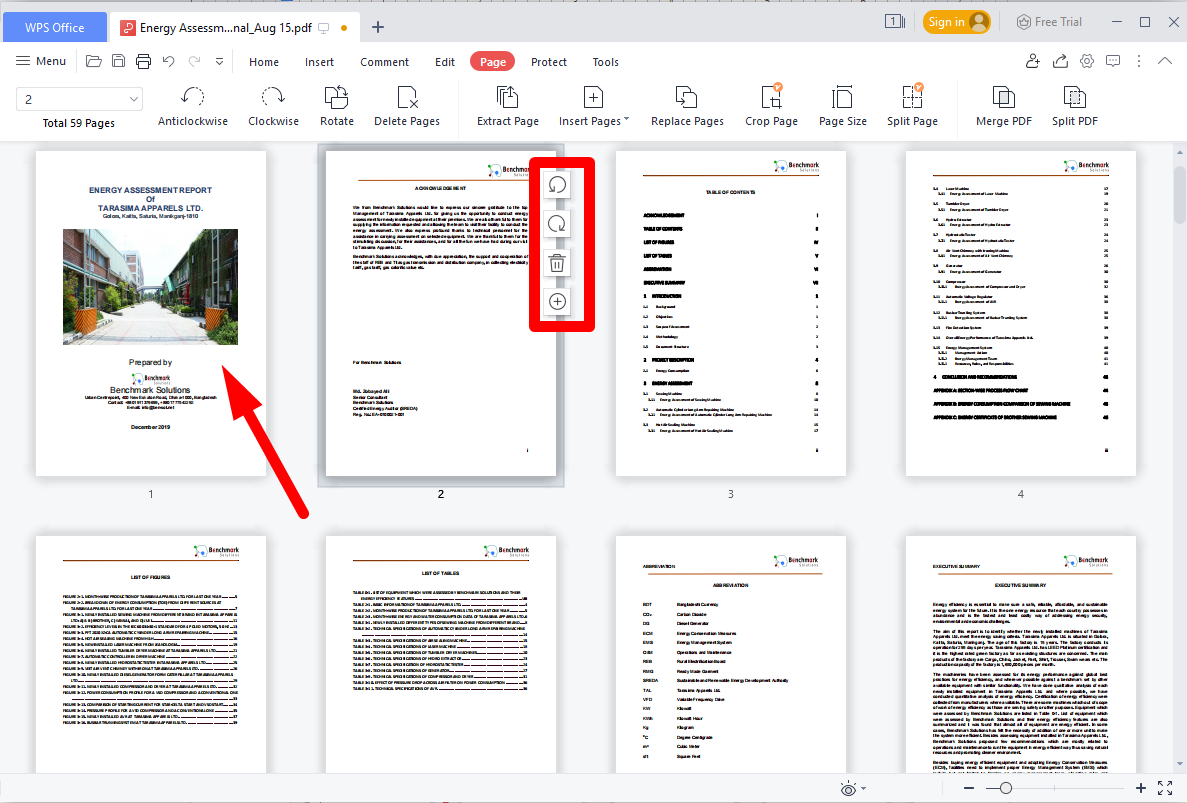Adjust the zoom slider handle
This screenshot has width=1187, height=803.
click(x=1005, y=788)
